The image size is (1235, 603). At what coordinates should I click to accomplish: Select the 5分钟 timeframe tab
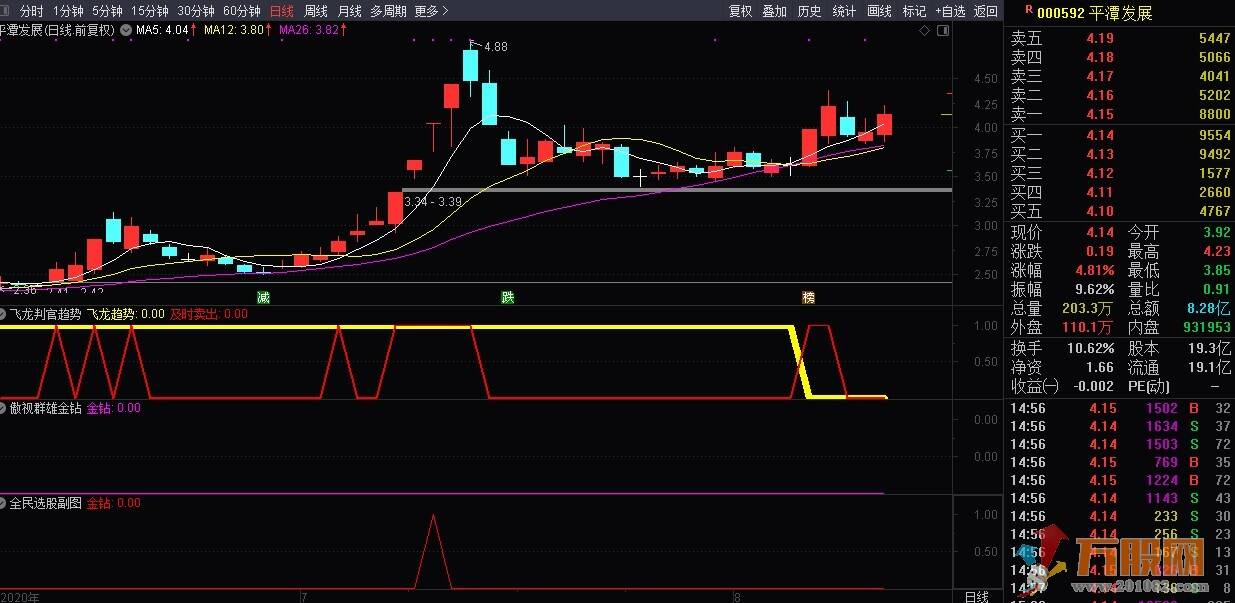tap(107, 11)
